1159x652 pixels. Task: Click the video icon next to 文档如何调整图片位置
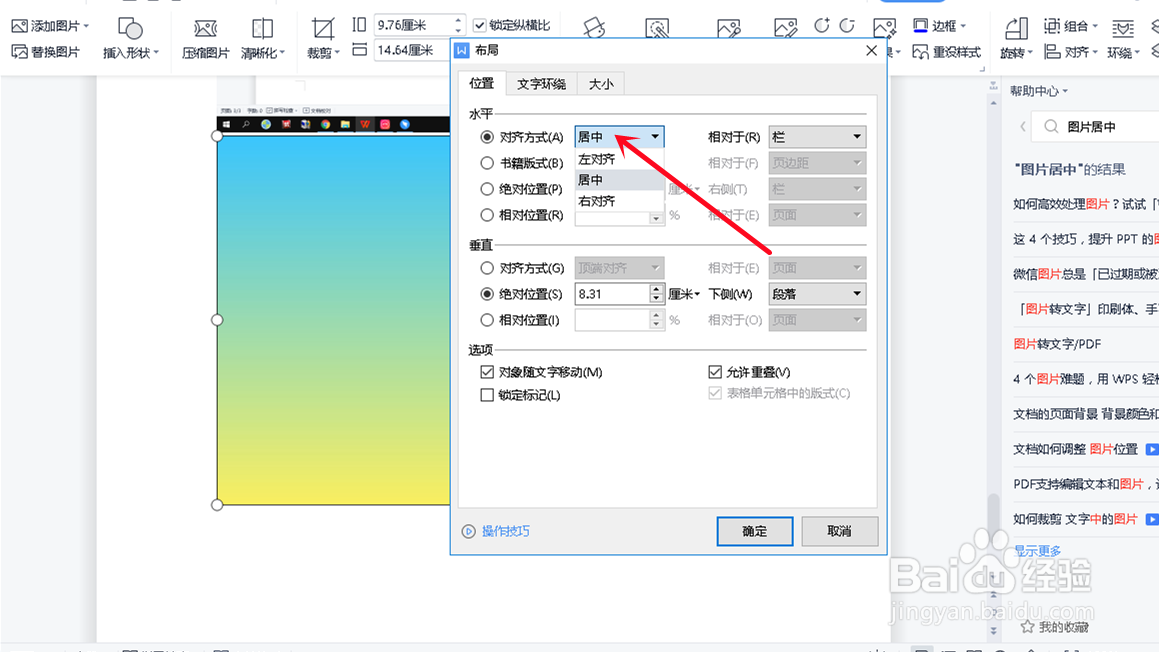pyautogui.click(x=1152, y=449)
